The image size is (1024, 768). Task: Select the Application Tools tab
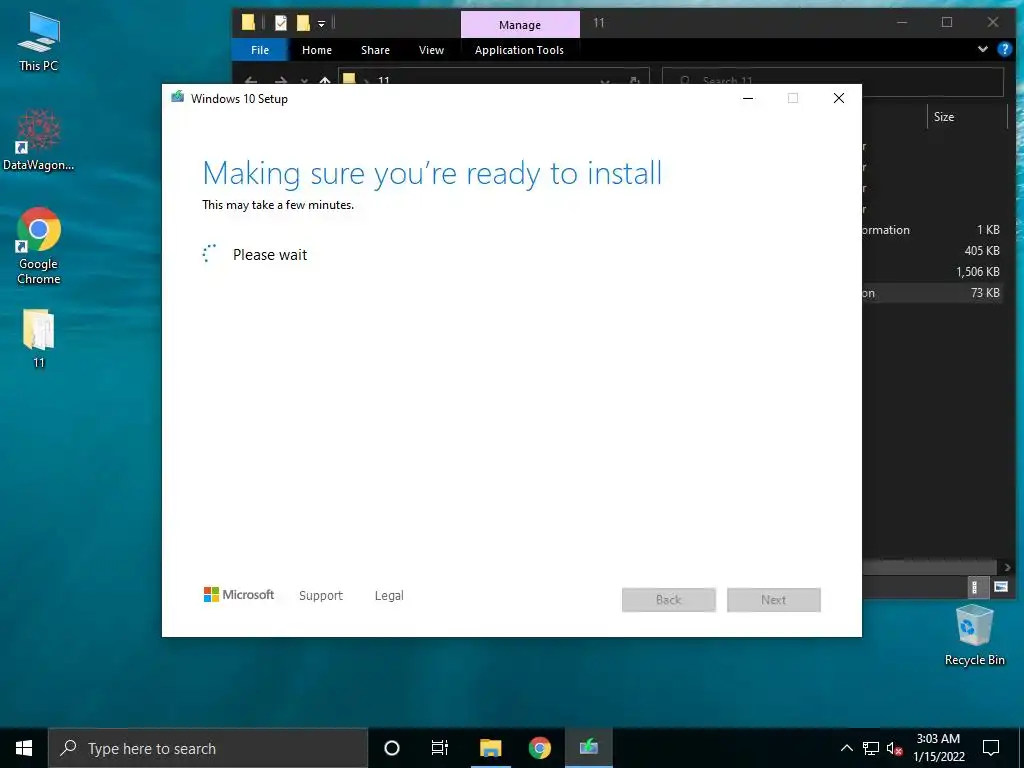[x=519, y=50]
